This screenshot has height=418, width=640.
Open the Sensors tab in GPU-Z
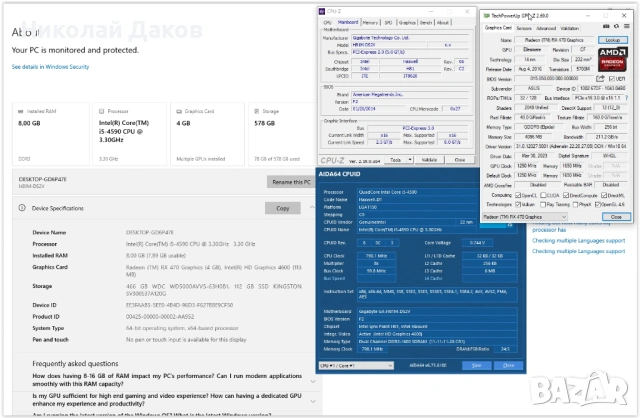pos(524,28)
